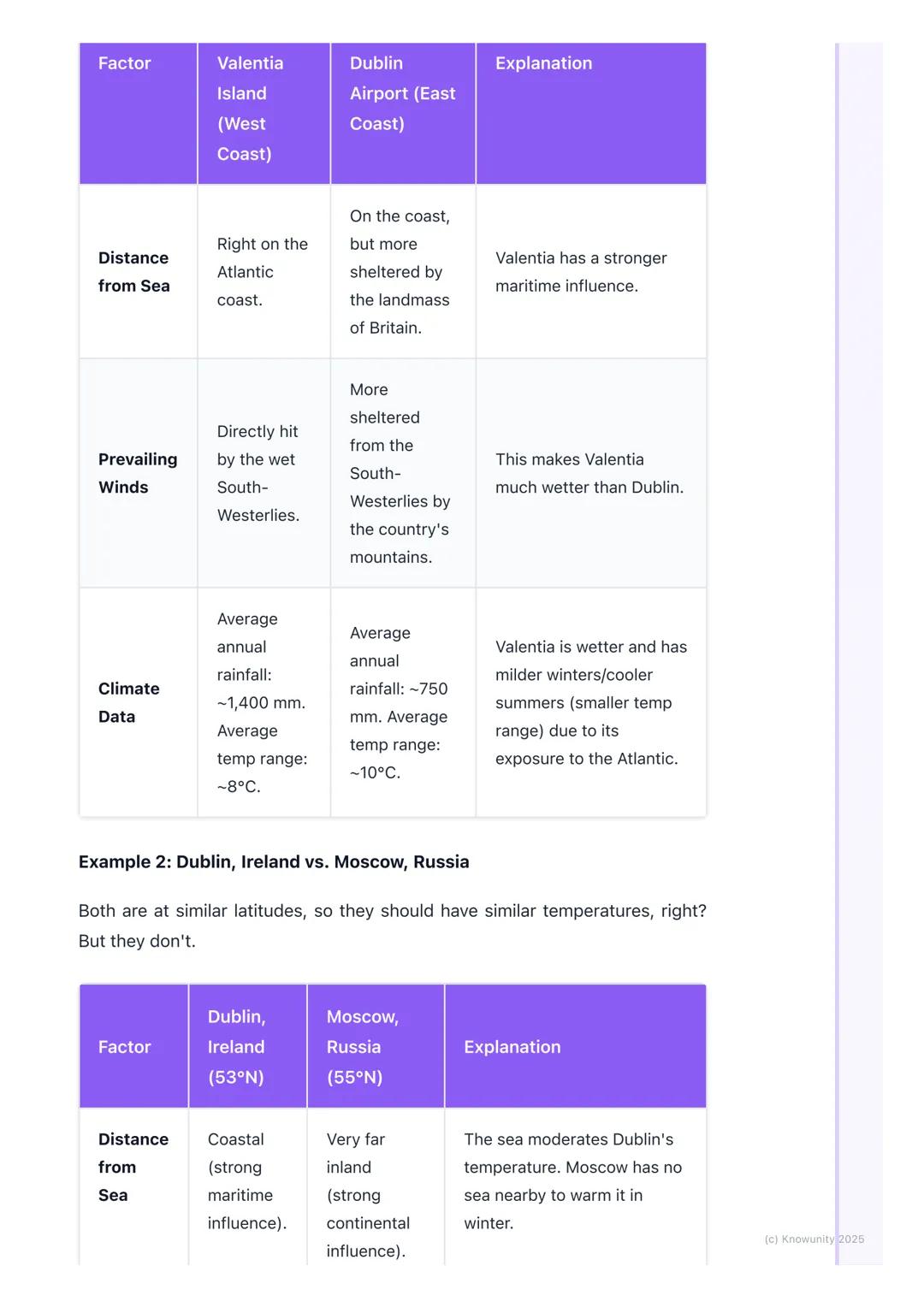Click the 'Both are at similar latitudes' paragraph
Screen dimensions: 924x1307
click(x=392, y=926)
